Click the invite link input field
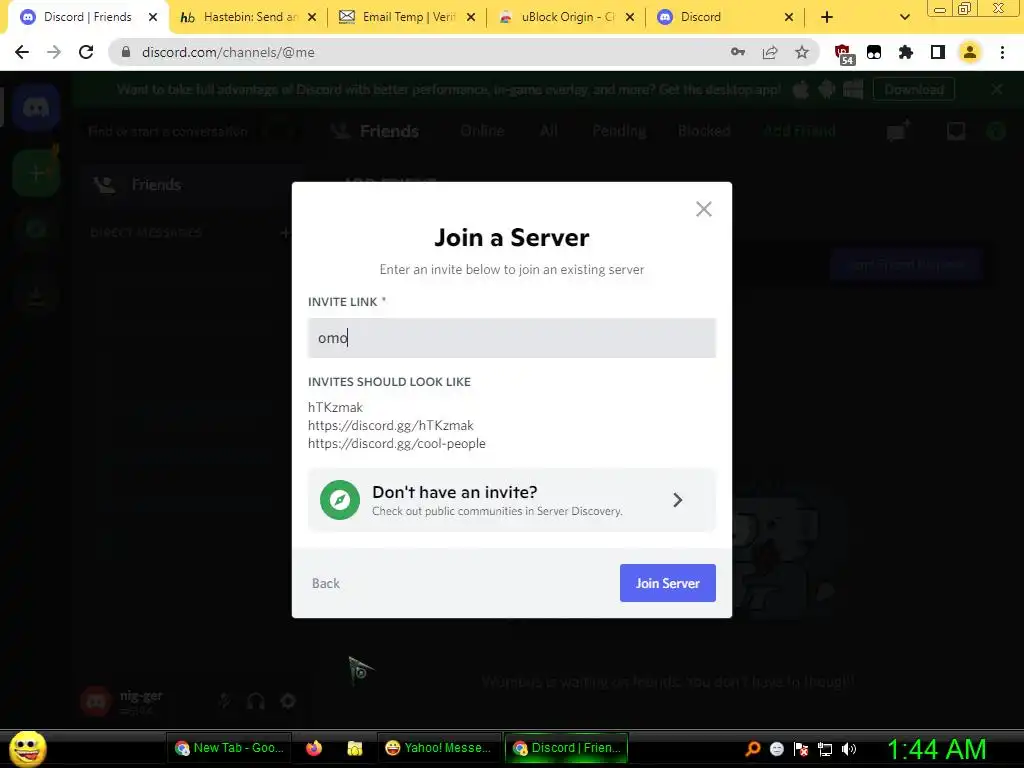 [511, 338]
